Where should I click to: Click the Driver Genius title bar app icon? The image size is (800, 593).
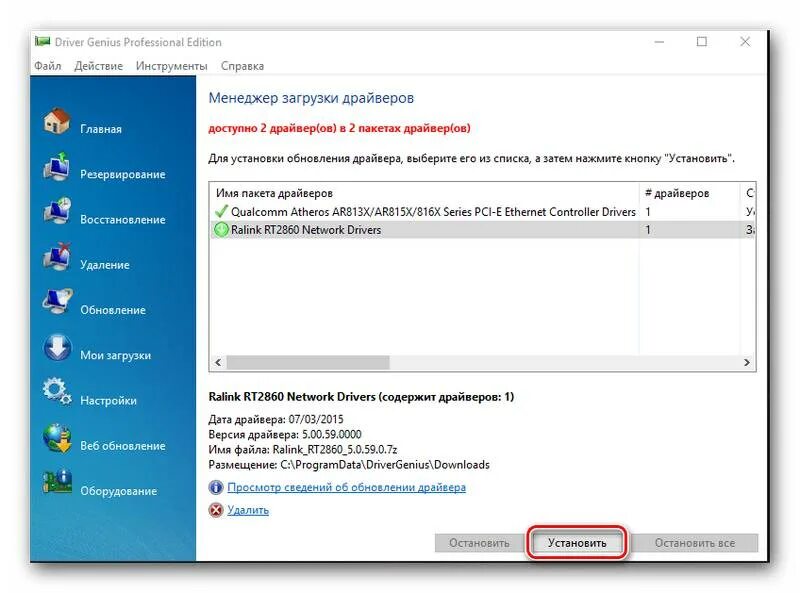tap(42, 41)
